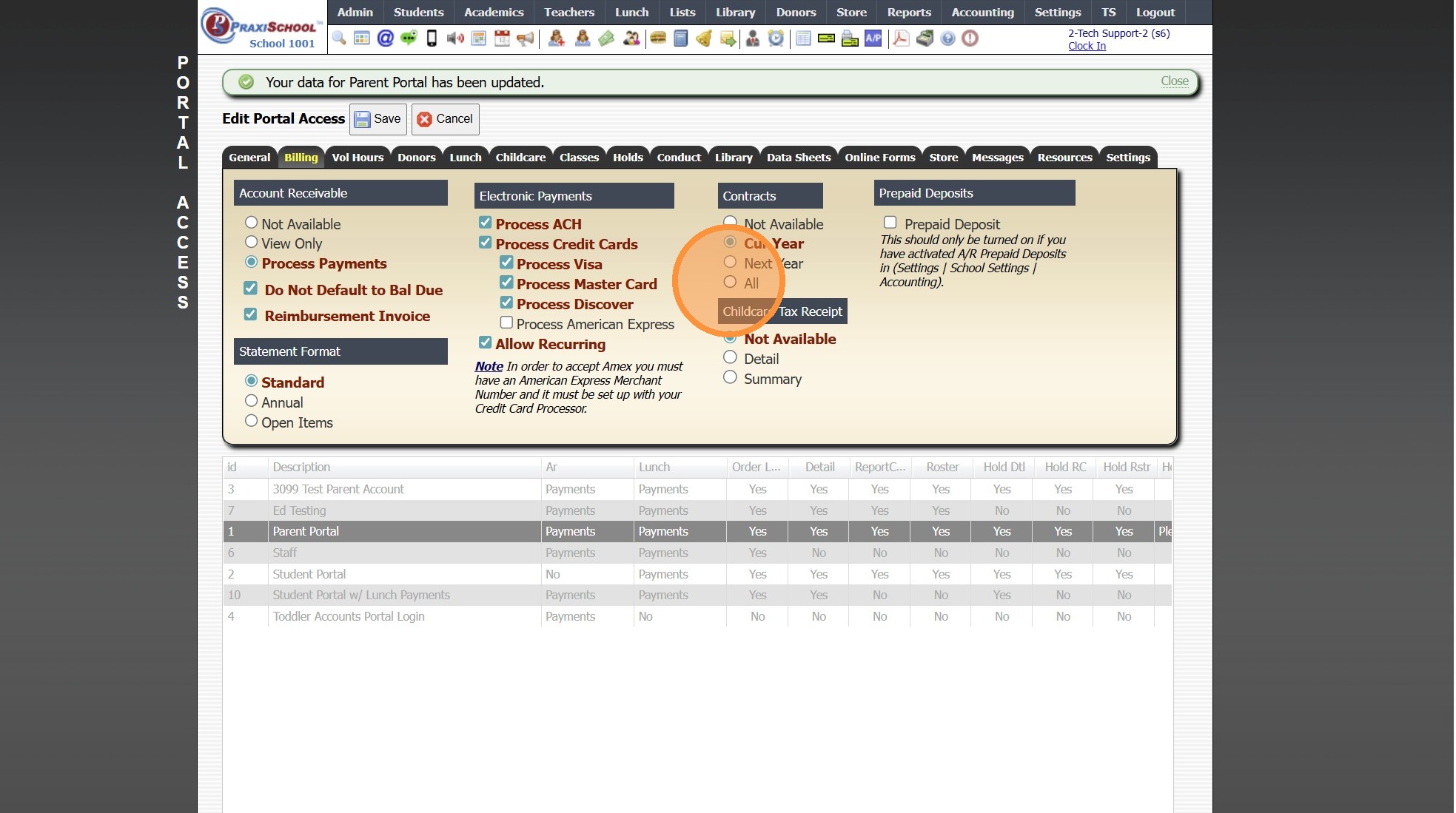
Task: Click the megaphone announcement icon
Action: (x=526, y=38)
